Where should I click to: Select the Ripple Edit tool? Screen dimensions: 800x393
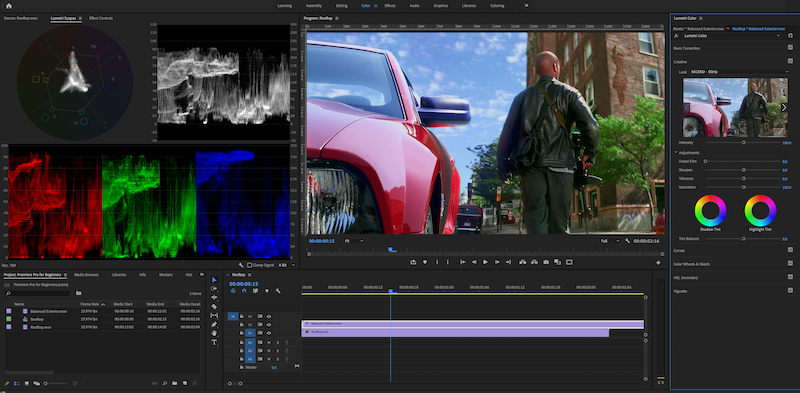click(x=214, y=298)
